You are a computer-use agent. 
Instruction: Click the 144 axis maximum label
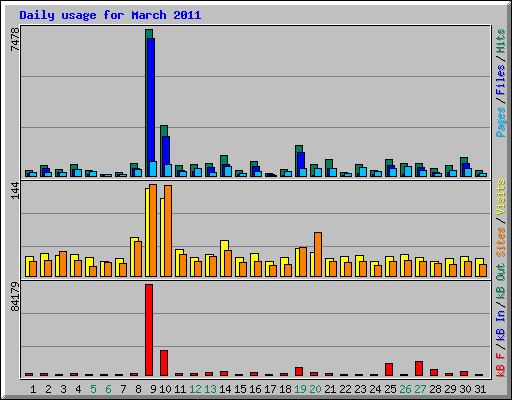tap(15, 191)
